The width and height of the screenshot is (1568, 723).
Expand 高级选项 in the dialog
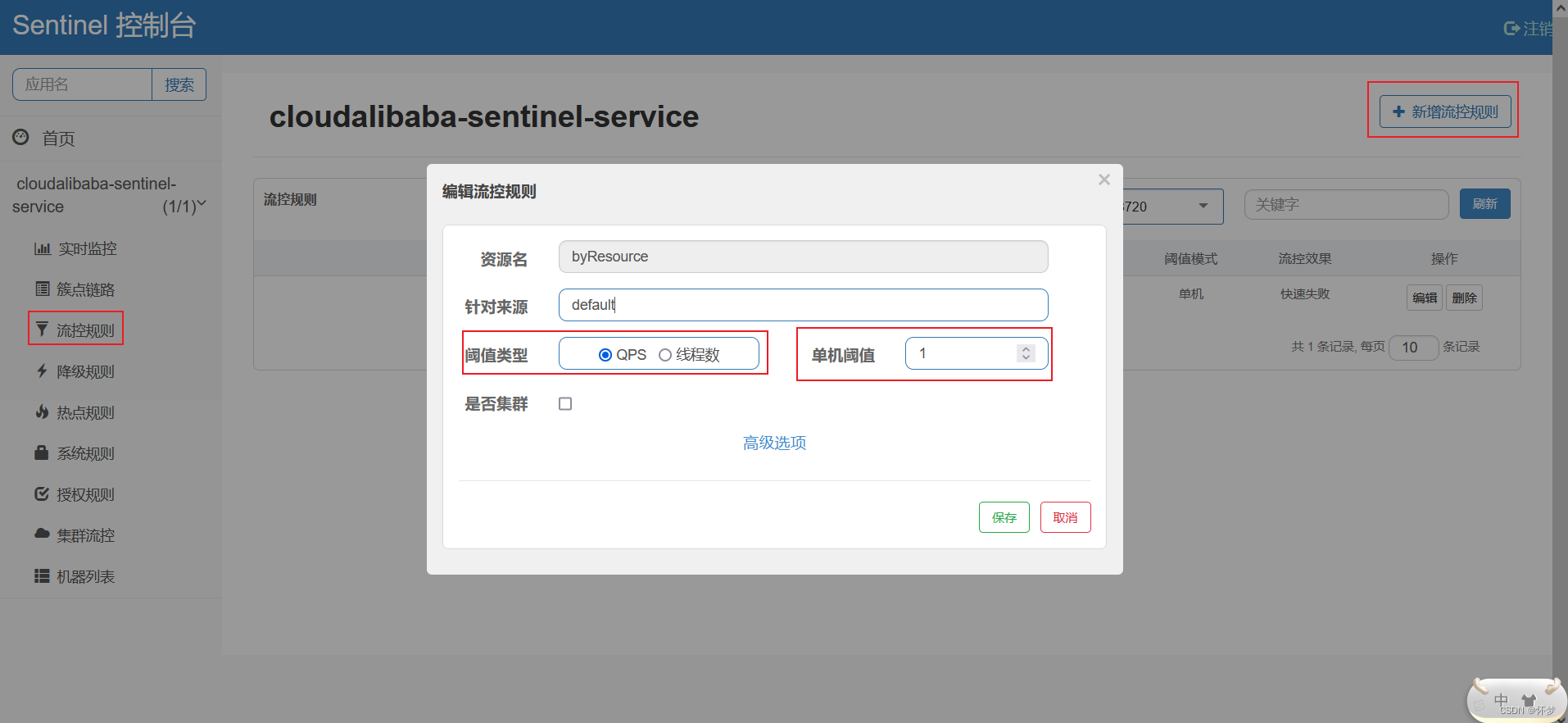pos(774,443)
